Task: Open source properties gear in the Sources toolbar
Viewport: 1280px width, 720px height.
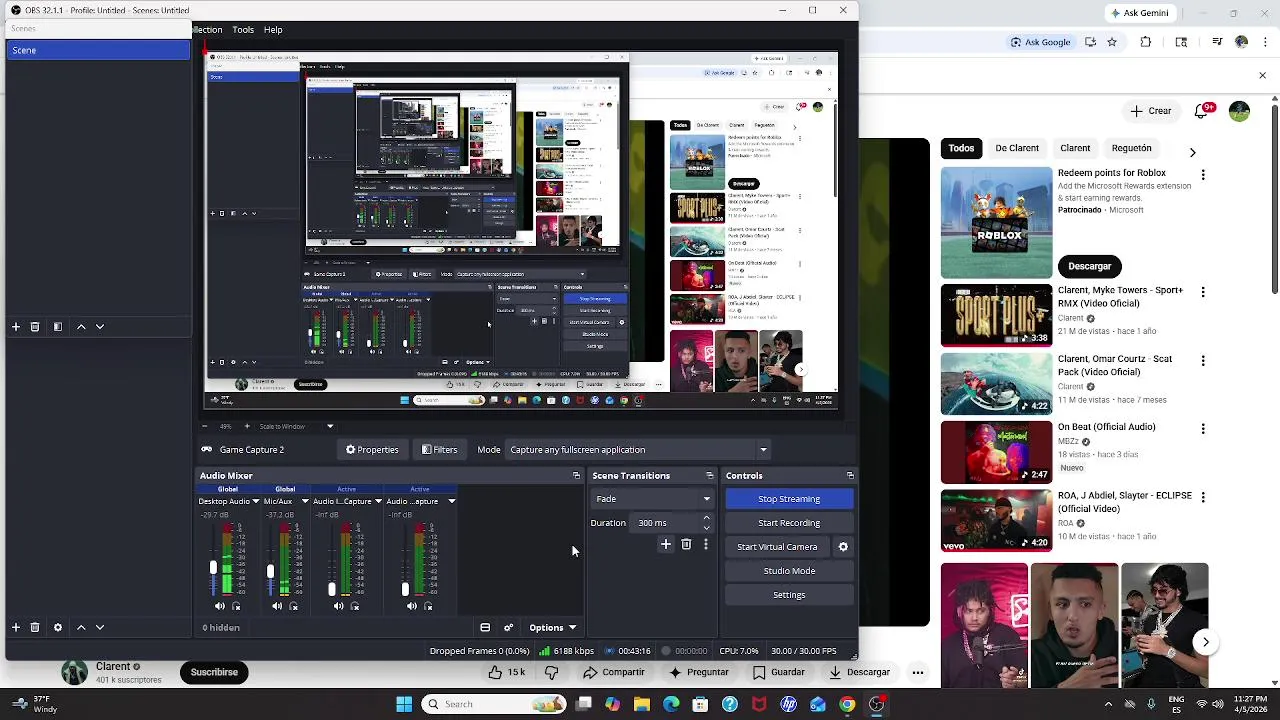Action: tap(58, 628)
